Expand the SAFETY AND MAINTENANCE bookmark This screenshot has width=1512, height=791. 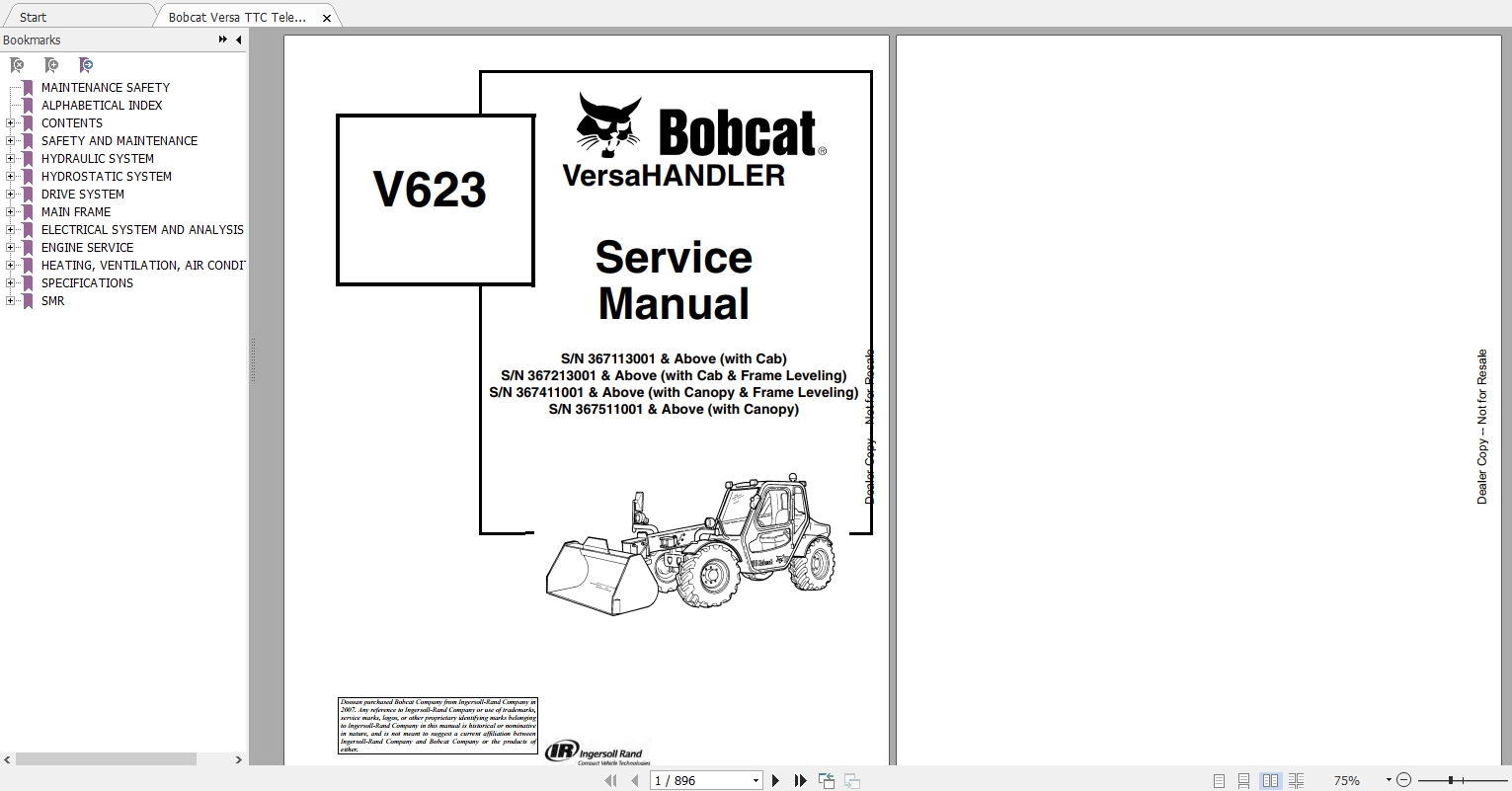[10, 141]
